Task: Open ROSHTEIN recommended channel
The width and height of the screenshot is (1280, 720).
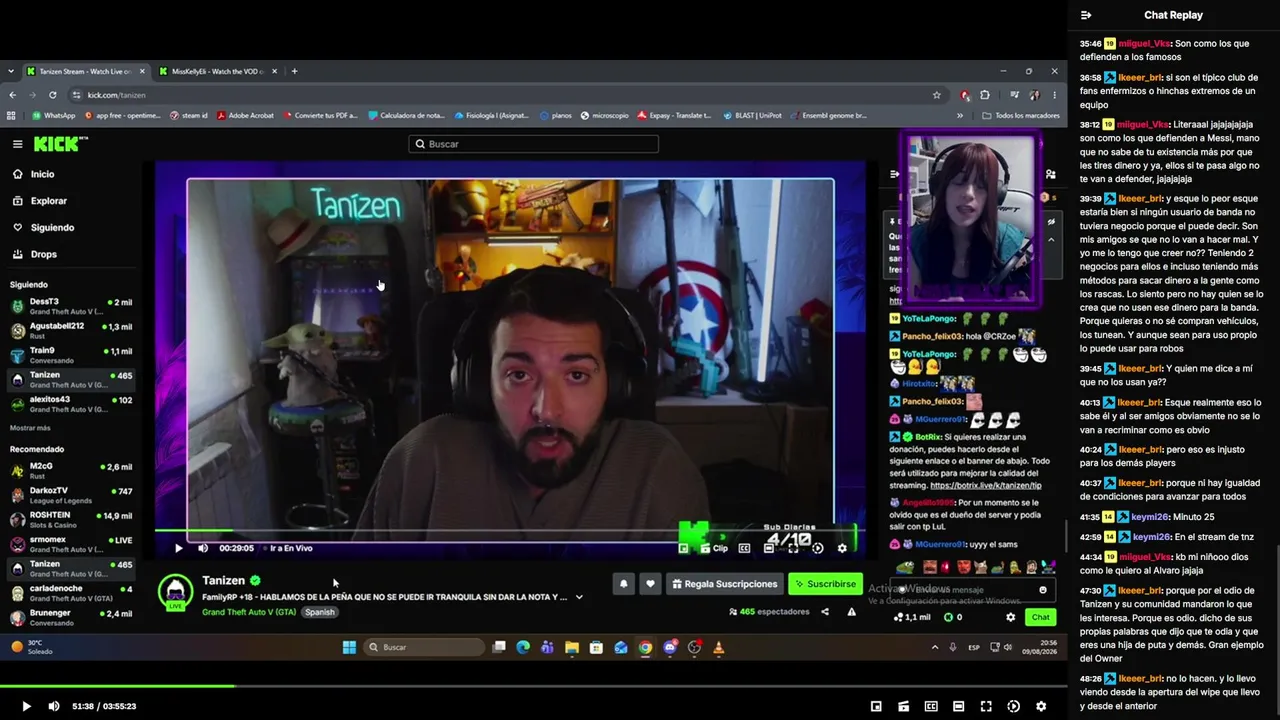Action: point(71,520)
